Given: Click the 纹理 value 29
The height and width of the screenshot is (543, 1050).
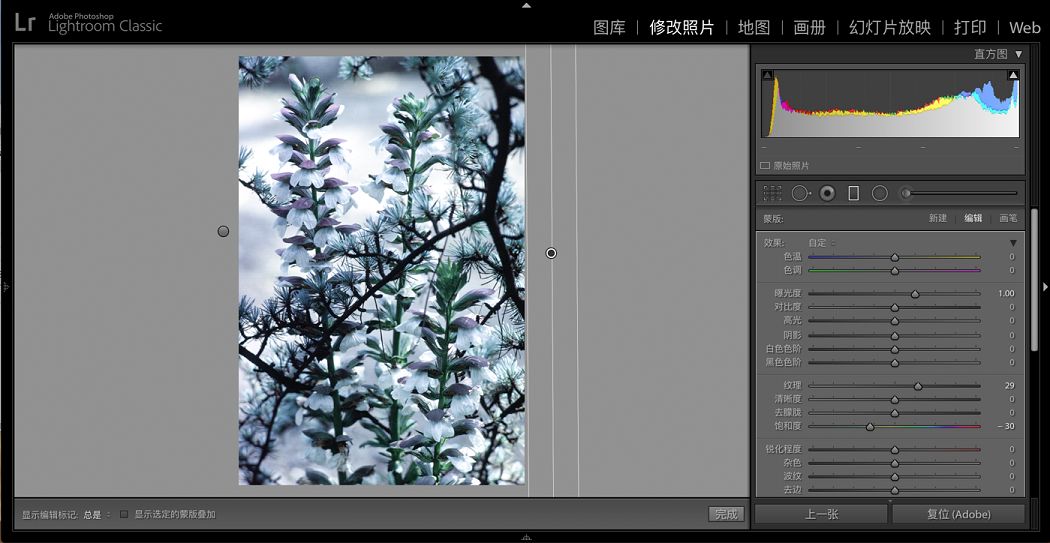Looking at the screenshot, I should 1009,386.
